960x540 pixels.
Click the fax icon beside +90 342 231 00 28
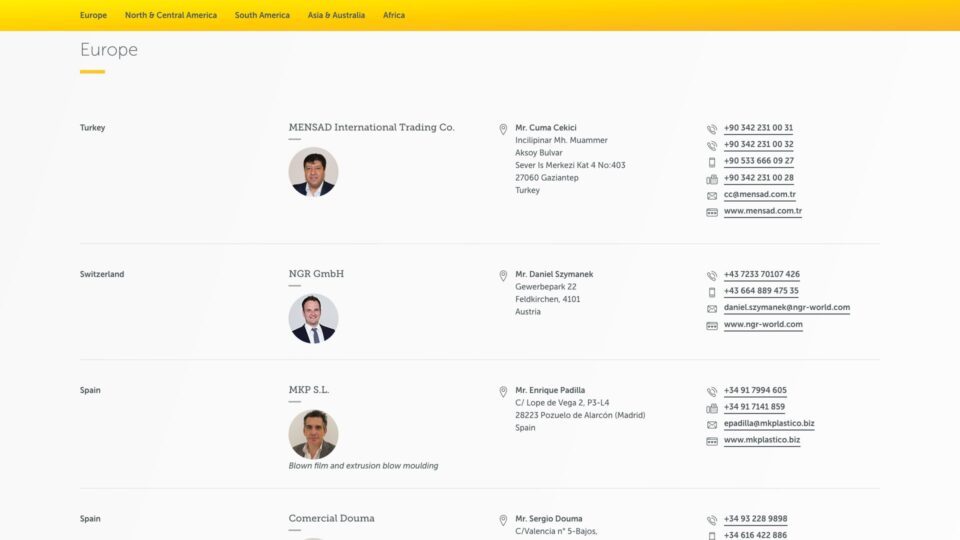(x=712, y=179)
